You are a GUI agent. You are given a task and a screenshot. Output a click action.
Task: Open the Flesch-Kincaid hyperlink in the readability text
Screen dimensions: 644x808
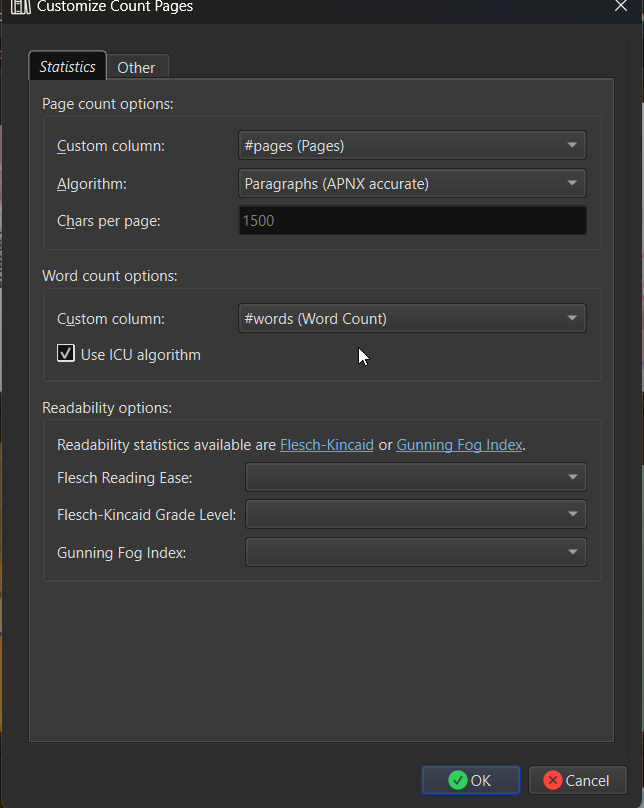[326, 445]
